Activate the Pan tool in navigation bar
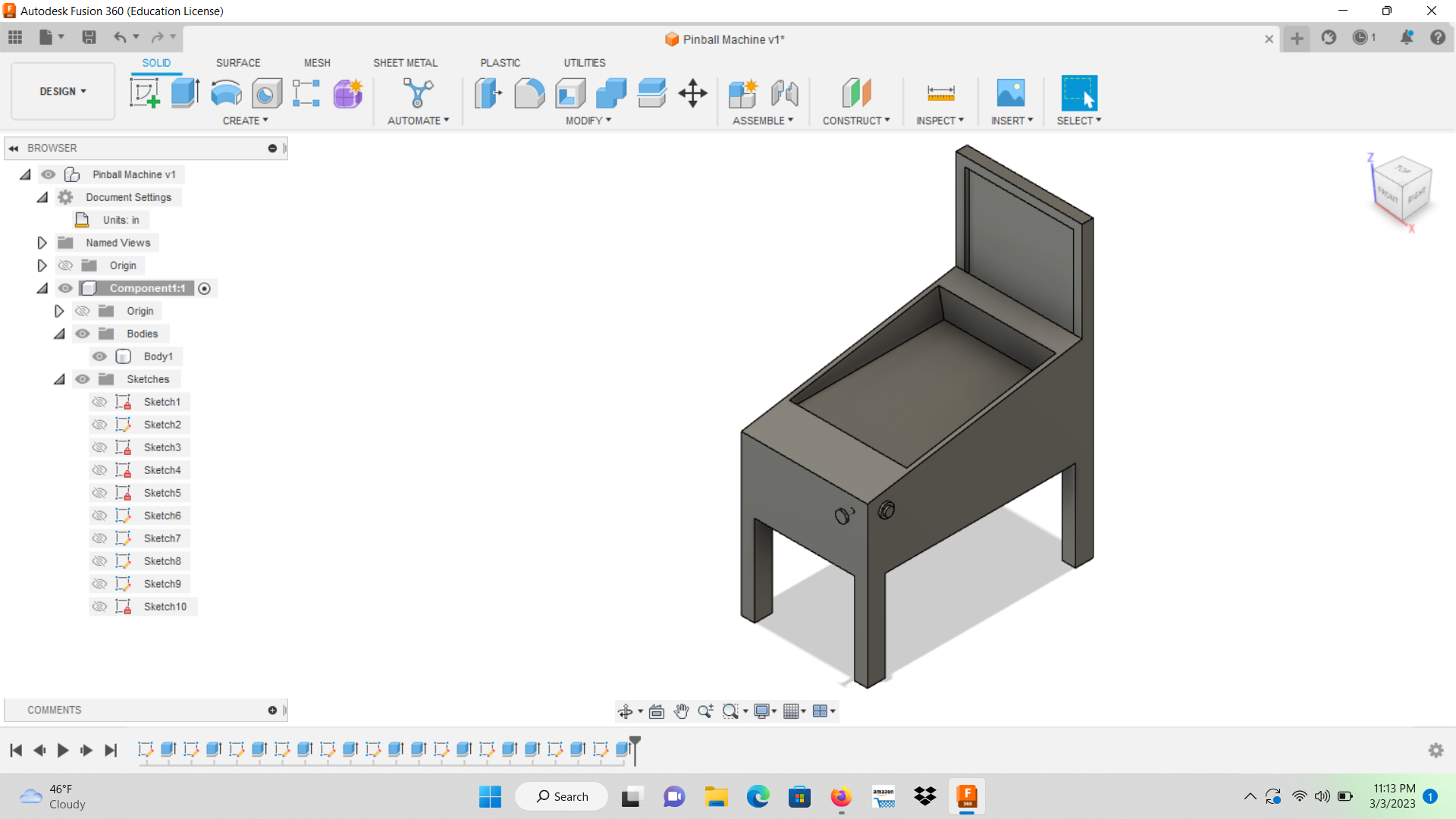Viewport: 1456px width, 819px height. click(681, 711)
